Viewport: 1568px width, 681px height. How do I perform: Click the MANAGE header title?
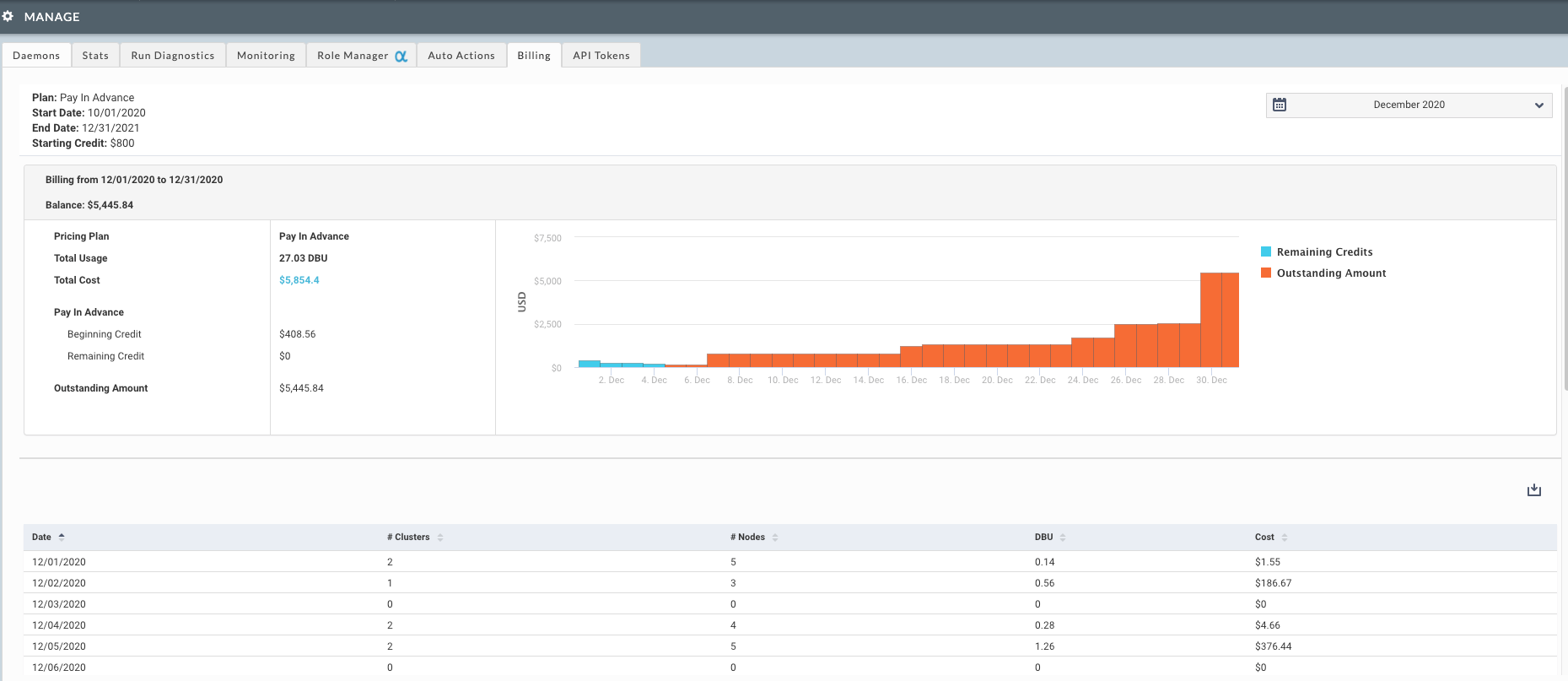52,17
